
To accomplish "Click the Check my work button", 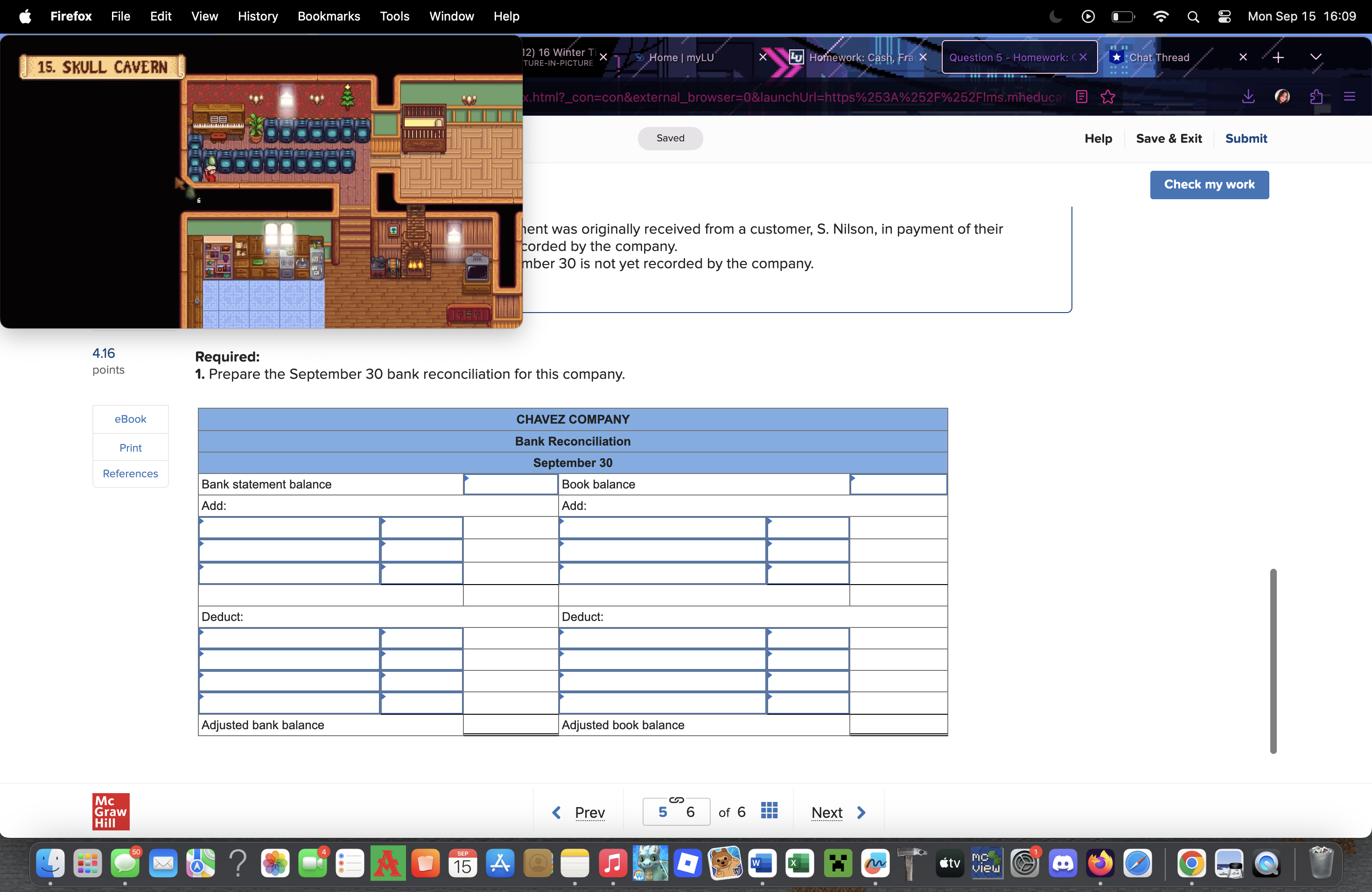I will click(1209, 184).
